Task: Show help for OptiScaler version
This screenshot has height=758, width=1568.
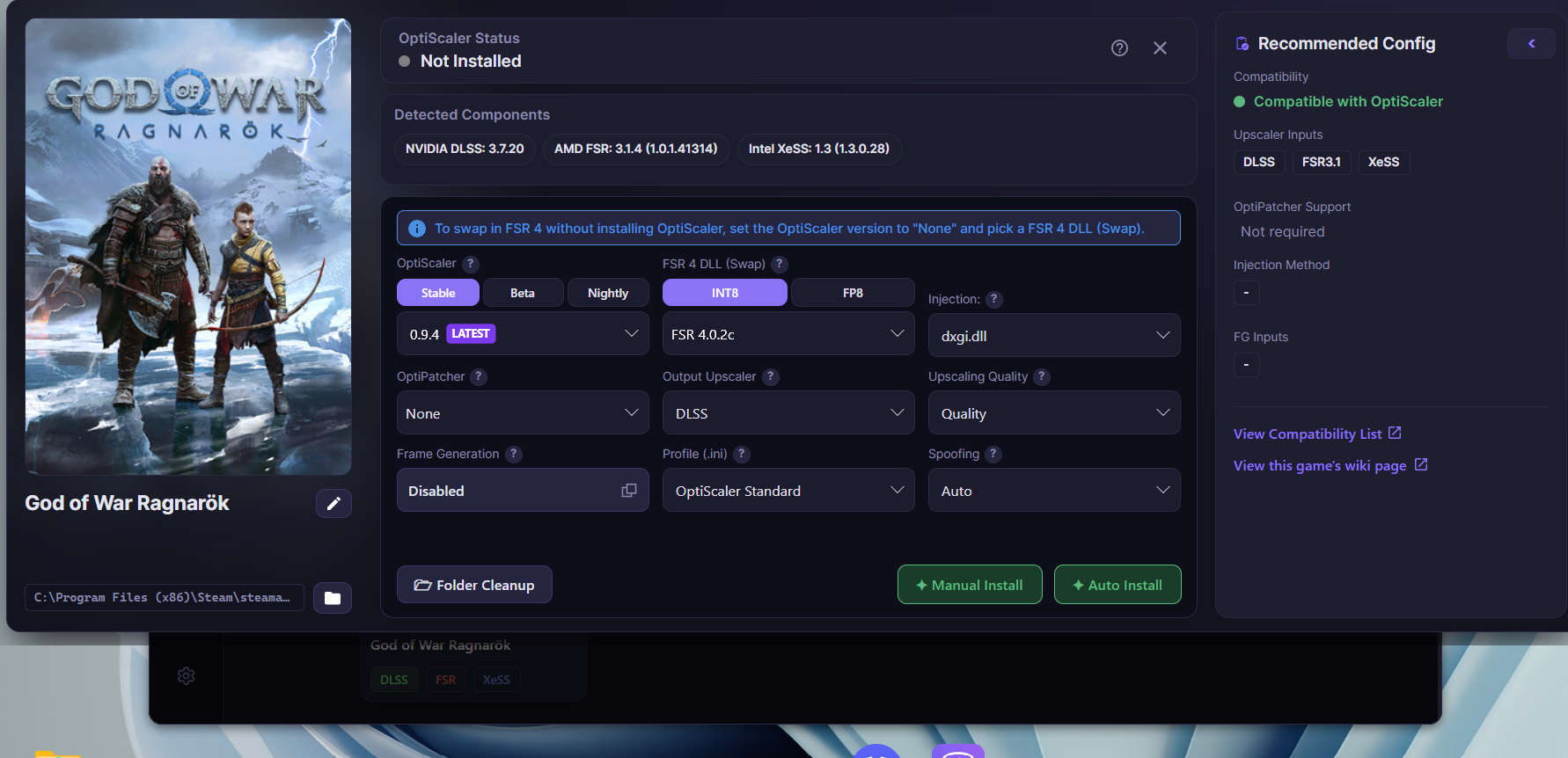Action: click(471, 264)
